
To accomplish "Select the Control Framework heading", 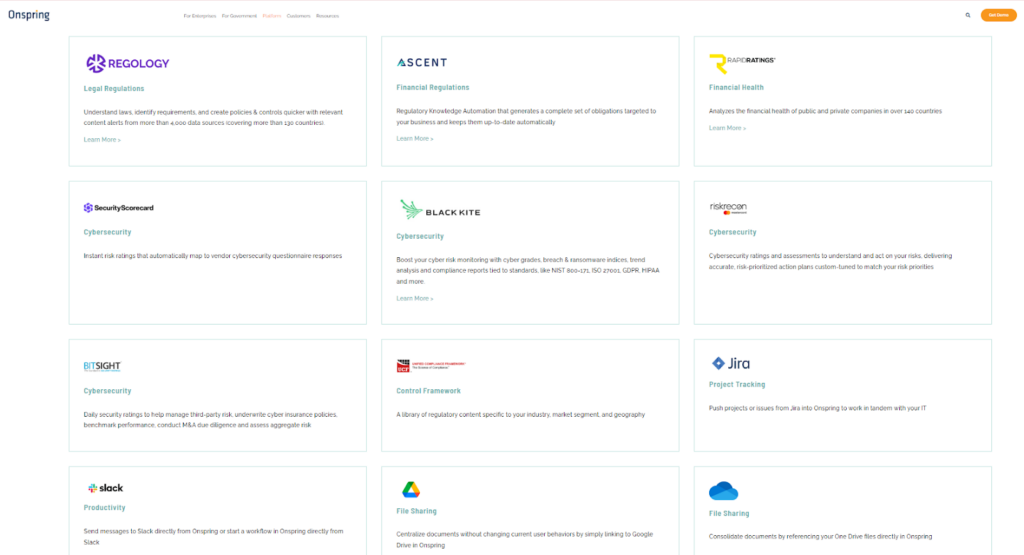I will click(x=428, y=391).
